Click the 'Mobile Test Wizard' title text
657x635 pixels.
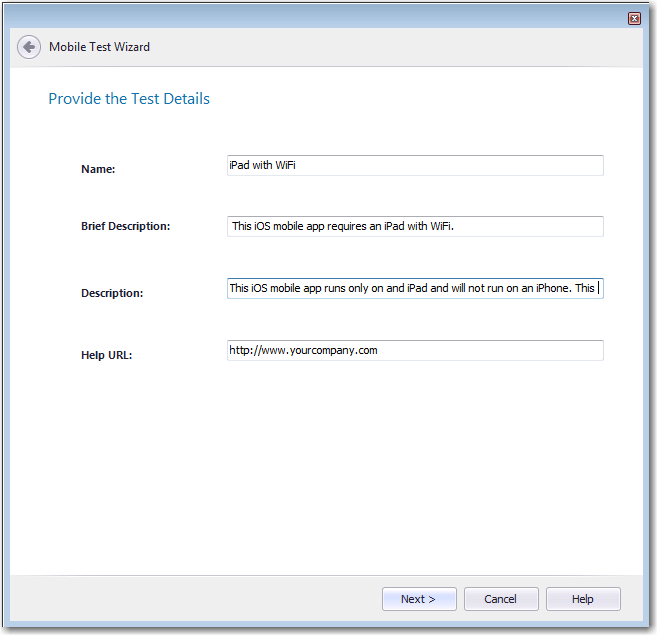coord(99,47)
